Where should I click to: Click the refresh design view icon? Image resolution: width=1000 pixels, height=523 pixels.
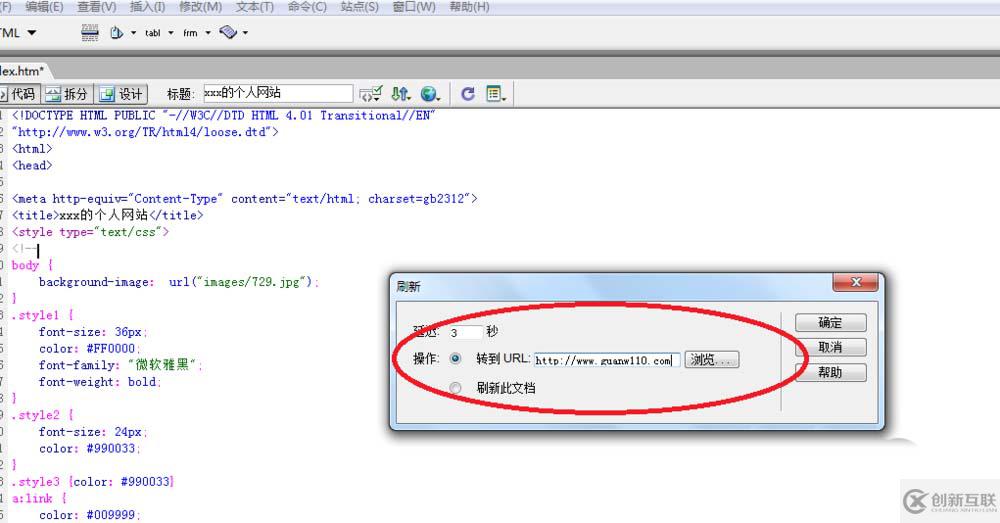coord(467,94)
